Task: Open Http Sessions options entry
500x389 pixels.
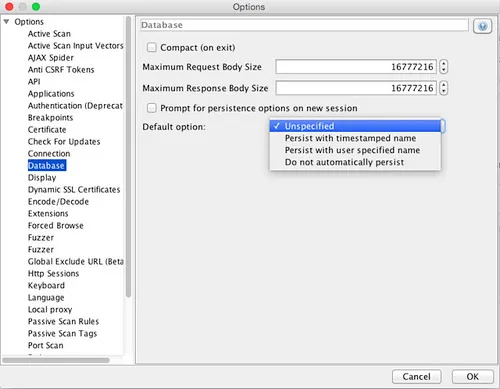Action: tap(53, 274)
